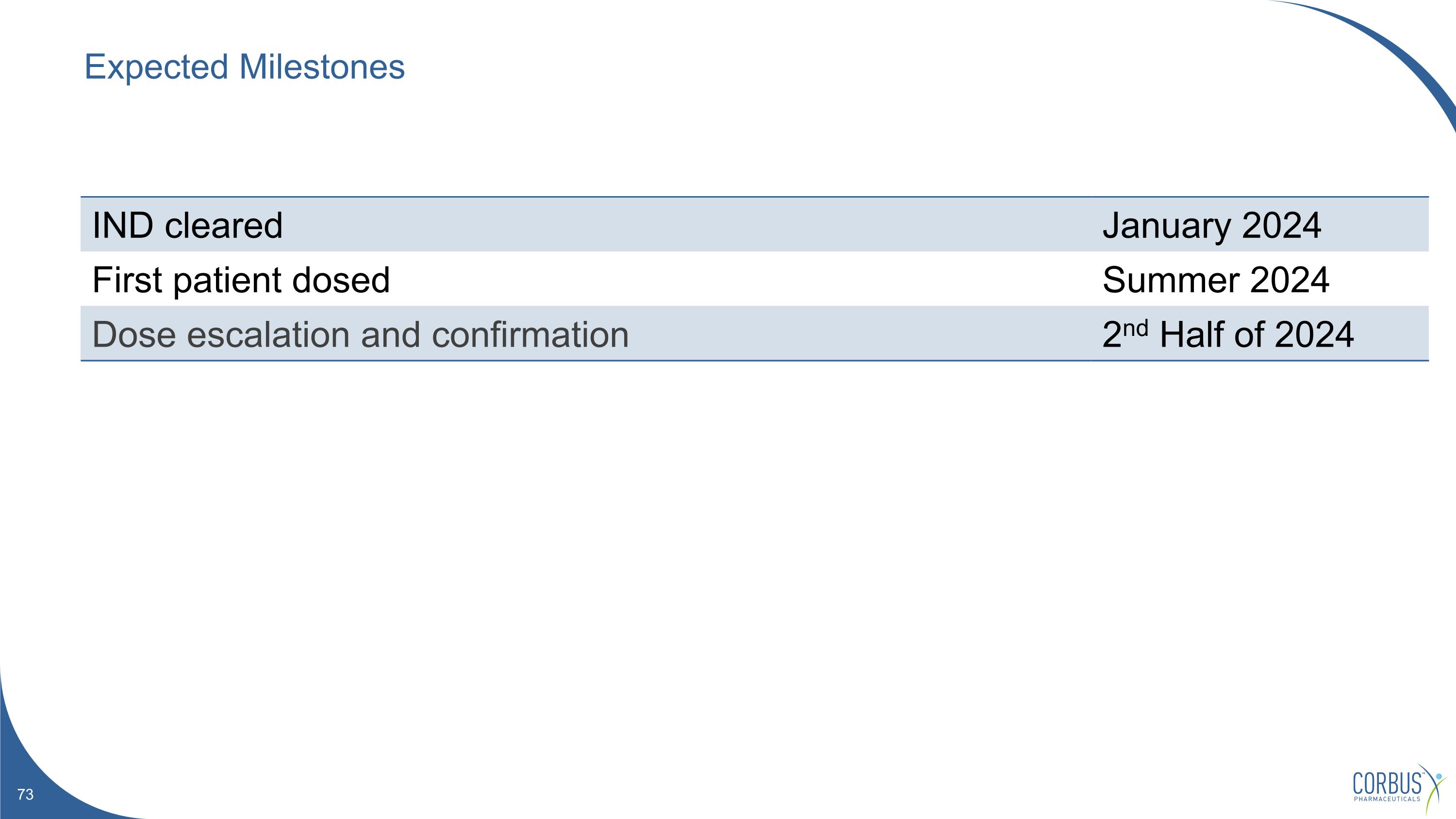Select the "Expected Milestones" slide title

pyautogui.click(x=244, y=67)
